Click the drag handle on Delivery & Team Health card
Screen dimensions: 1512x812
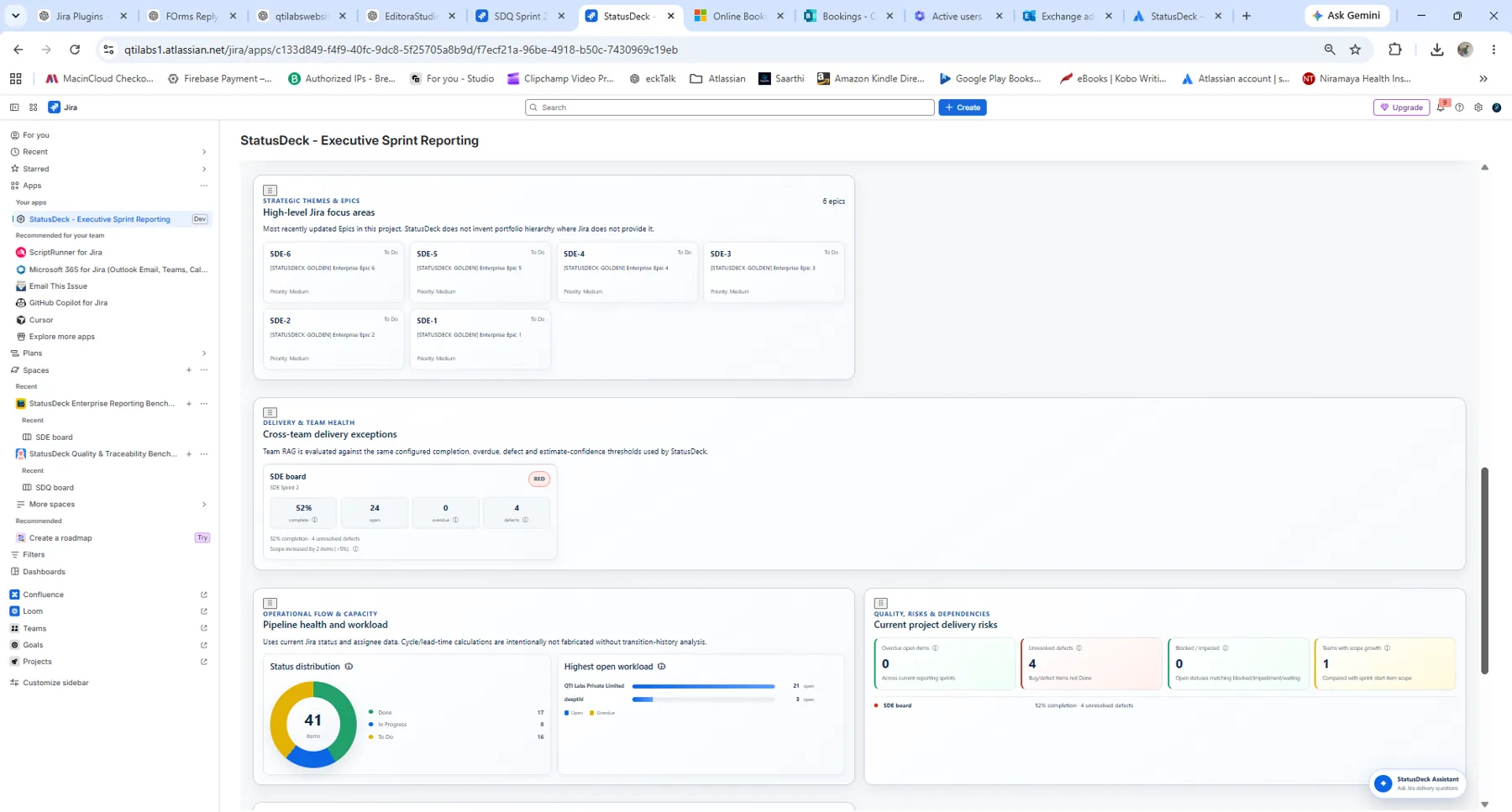click(x=270, y=412)
